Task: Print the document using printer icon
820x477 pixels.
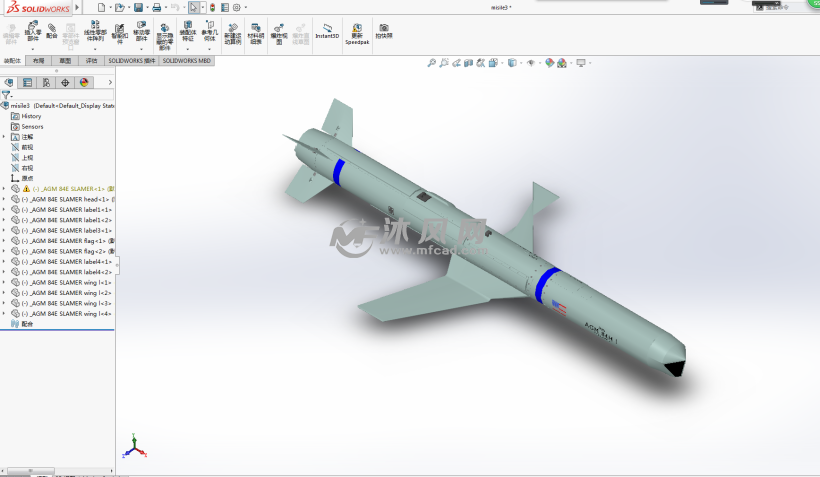Action: pyautogui.click(x=156, y=7)
